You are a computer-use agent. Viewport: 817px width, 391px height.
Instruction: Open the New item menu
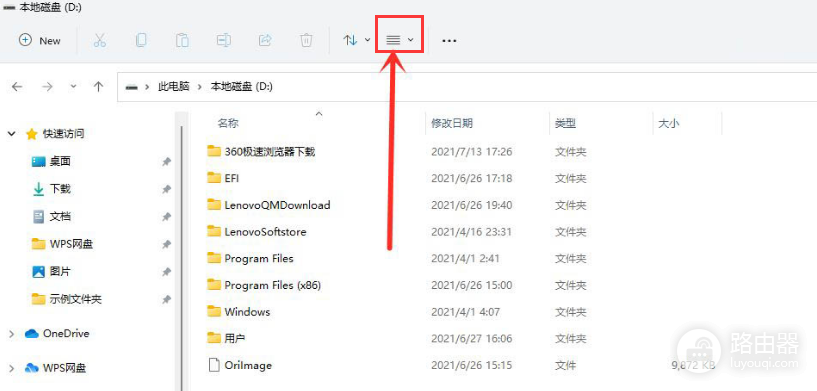[40, 40]
